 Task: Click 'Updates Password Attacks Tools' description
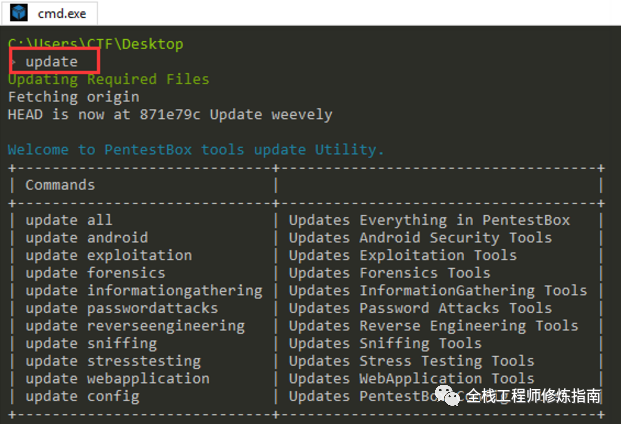(x=420, y=308)
